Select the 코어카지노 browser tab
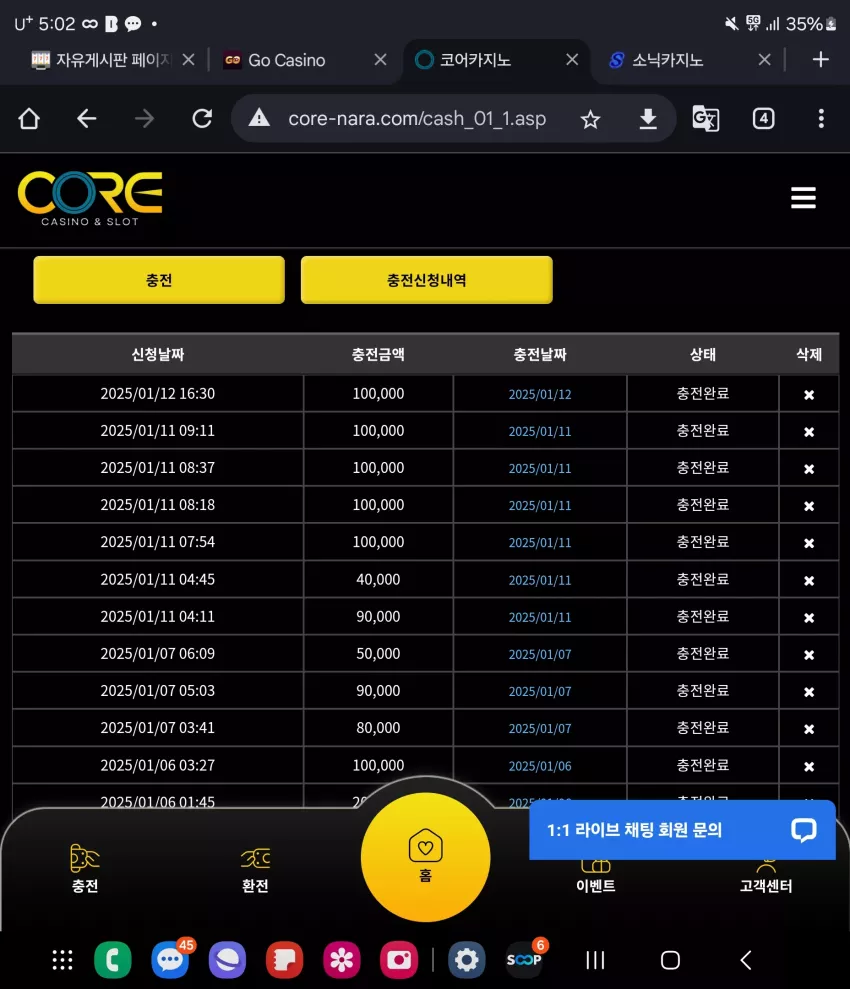 coord(463,61)
